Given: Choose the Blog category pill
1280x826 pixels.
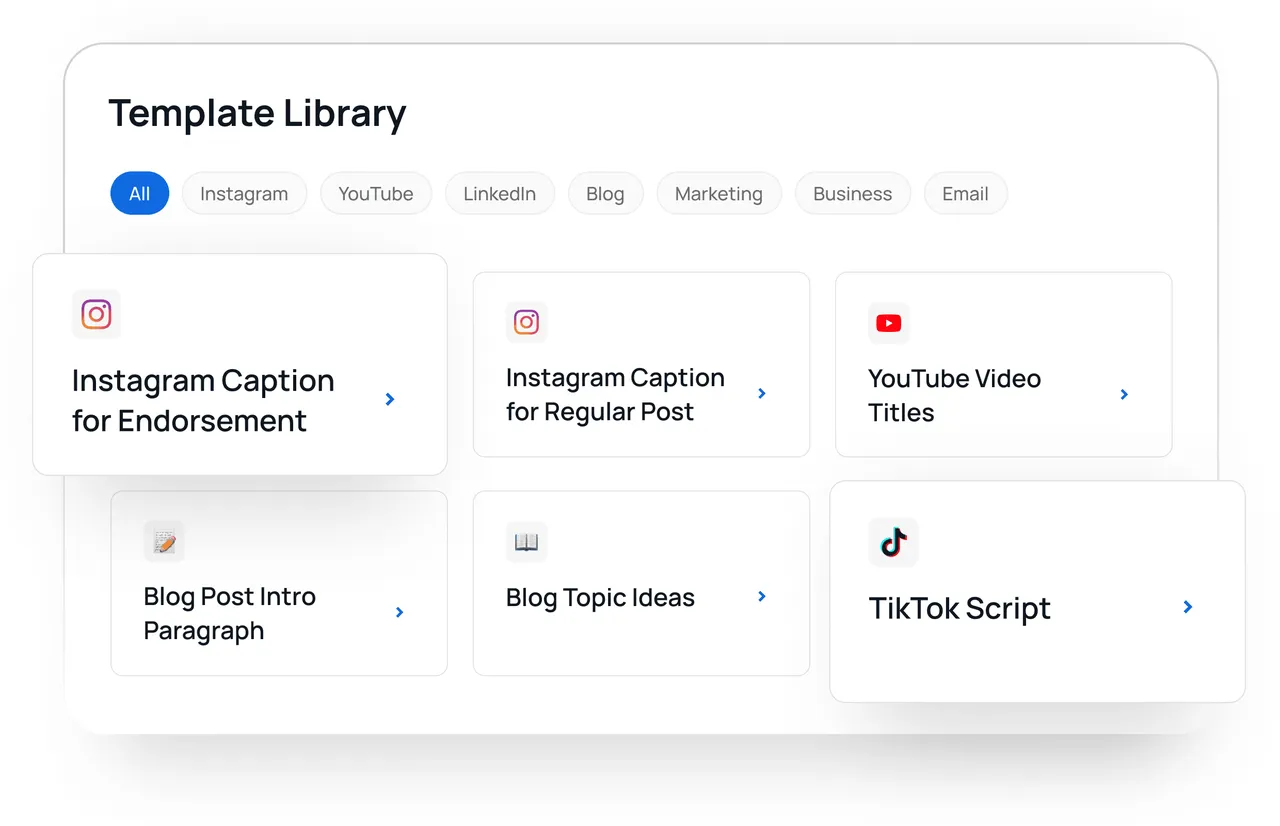Looking at the screenshot, I should [x=605, y=193].
